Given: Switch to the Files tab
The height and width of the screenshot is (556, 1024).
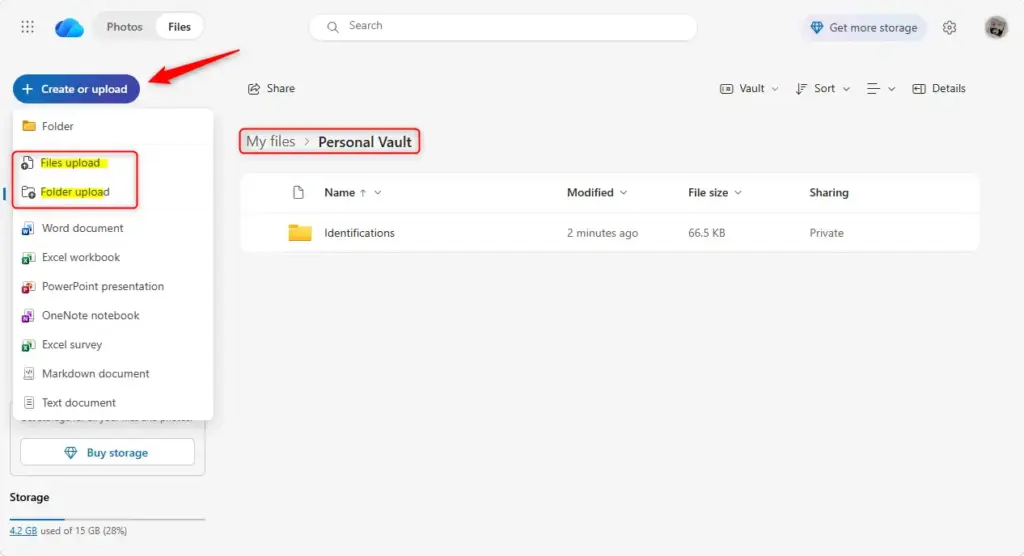Looking at the screenshot, I should (x=179, y=27).
